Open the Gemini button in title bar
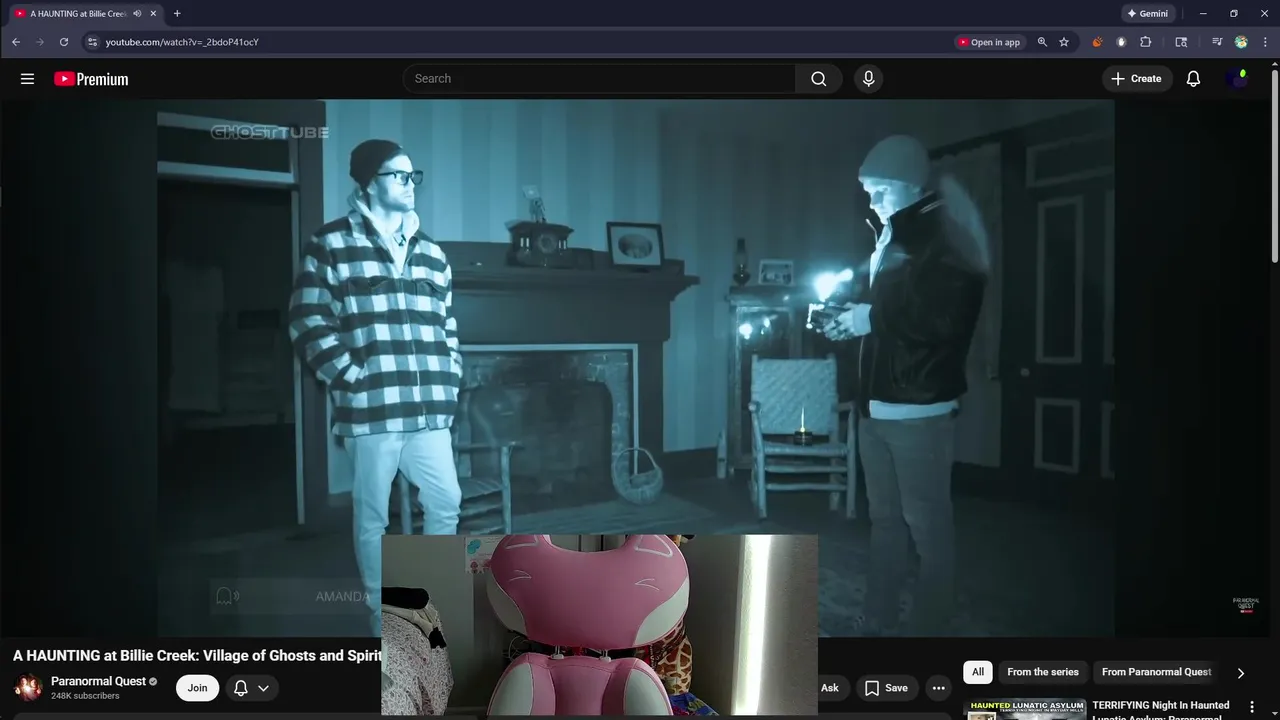The height and width of the screenshot is (720, 1280). (x=1147, y=14)
